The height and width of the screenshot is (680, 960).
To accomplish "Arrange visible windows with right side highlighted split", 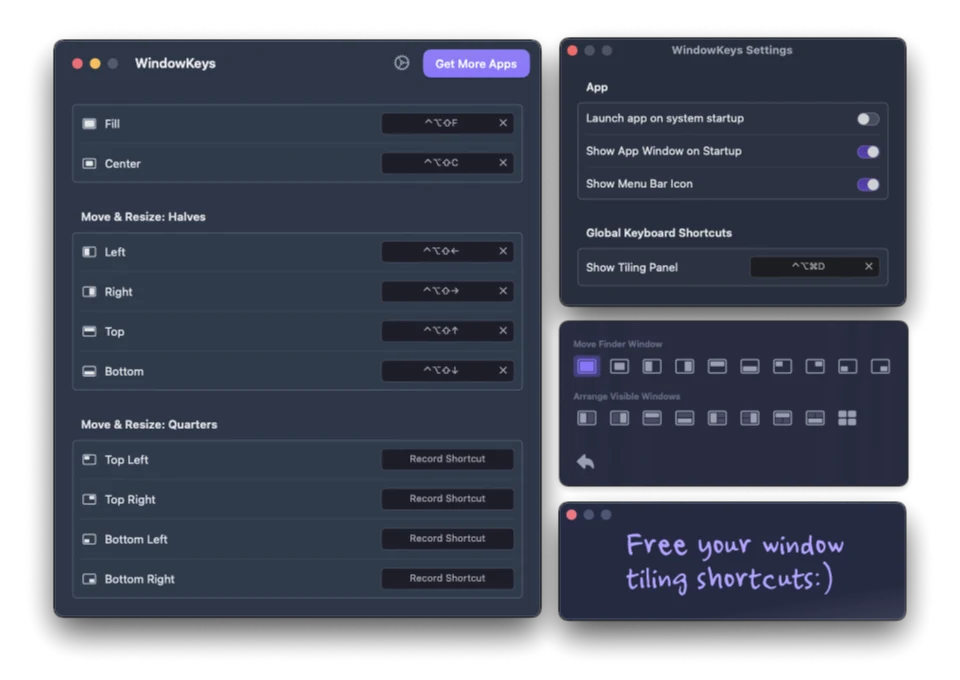I will 619,418.
